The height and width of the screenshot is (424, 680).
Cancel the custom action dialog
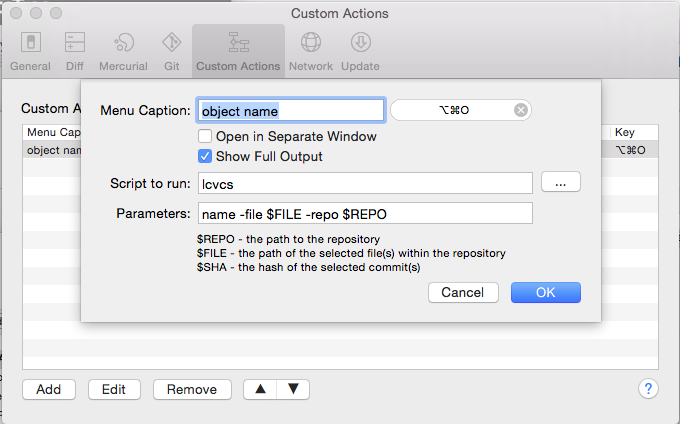tap(462, 292)
